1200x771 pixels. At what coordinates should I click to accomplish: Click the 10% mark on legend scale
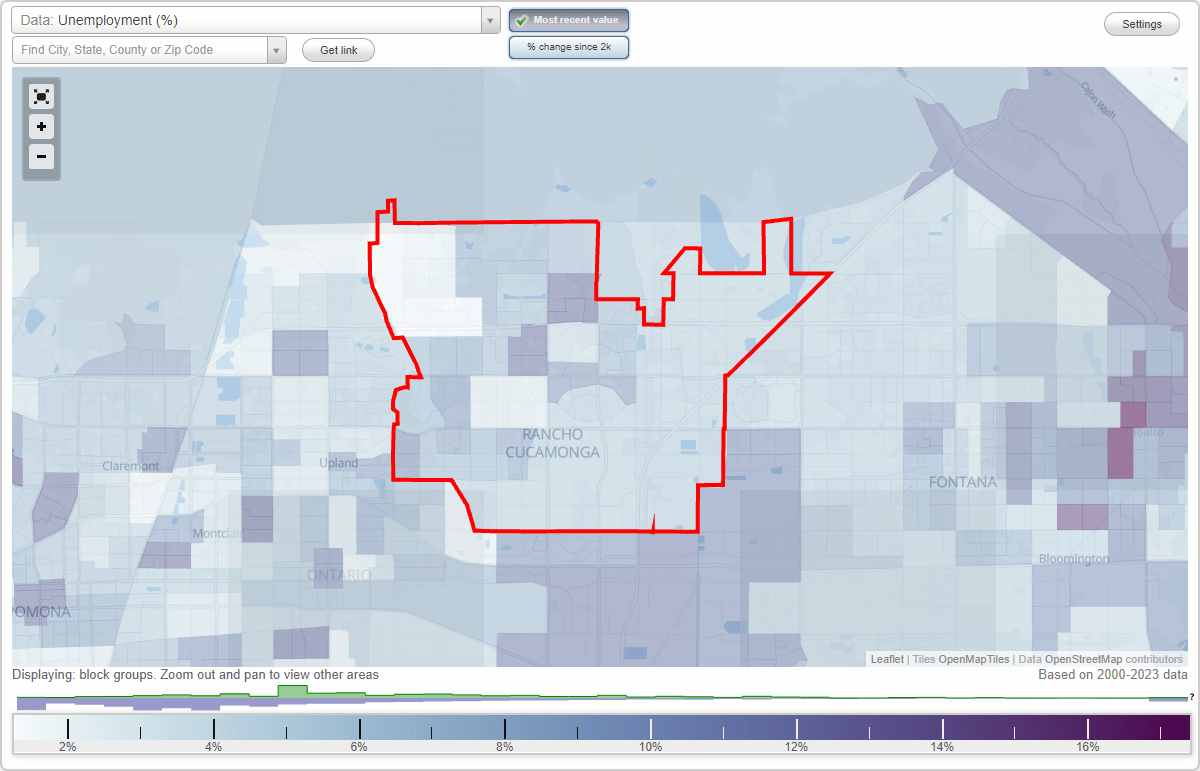(651, 747)
